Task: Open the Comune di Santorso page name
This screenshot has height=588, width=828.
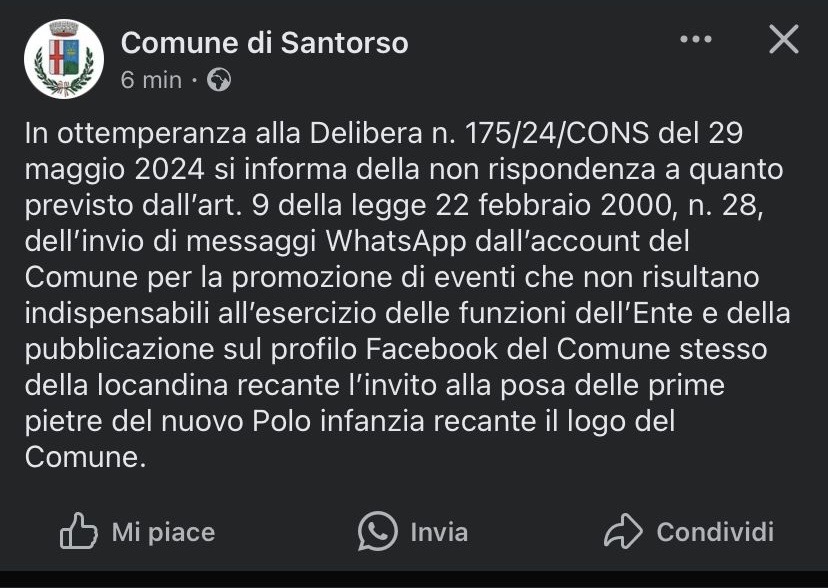Action: coord(265,42)
